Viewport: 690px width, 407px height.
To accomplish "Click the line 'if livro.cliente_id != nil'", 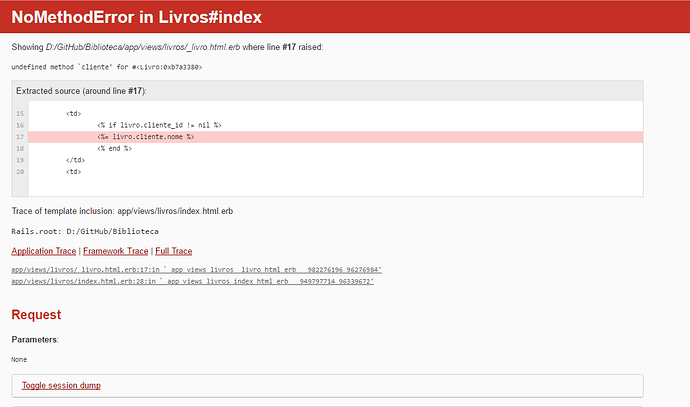I will point(159,125).
